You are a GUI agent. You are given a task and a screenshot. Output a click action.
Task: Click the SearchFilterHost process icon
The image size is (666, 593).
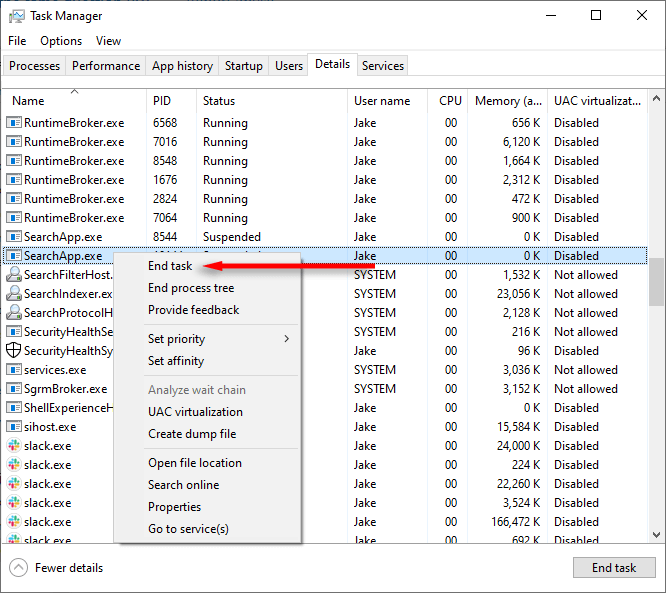(x=14, y=275)
